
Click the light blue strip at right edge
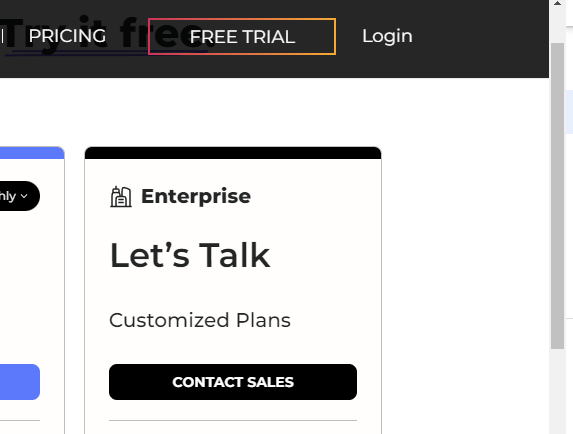tap(570, 111)
